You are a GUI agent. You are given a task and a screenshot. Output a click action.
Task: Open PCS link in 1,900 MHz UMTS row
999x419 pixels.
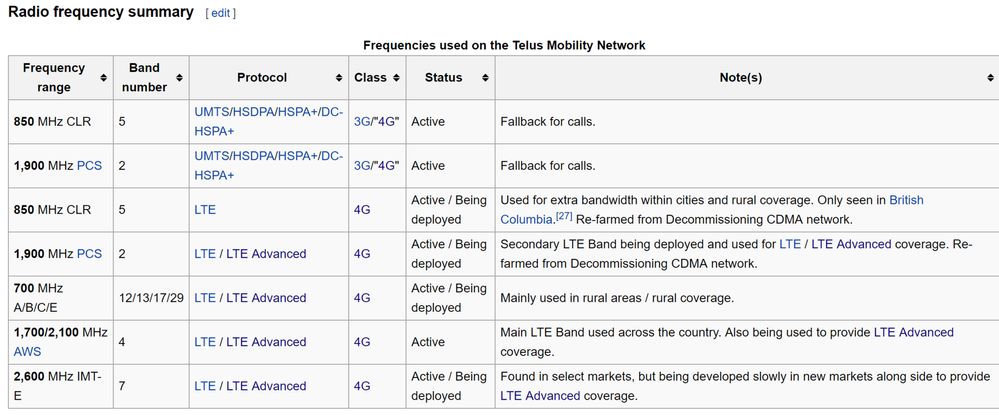[x=89, y=166]
